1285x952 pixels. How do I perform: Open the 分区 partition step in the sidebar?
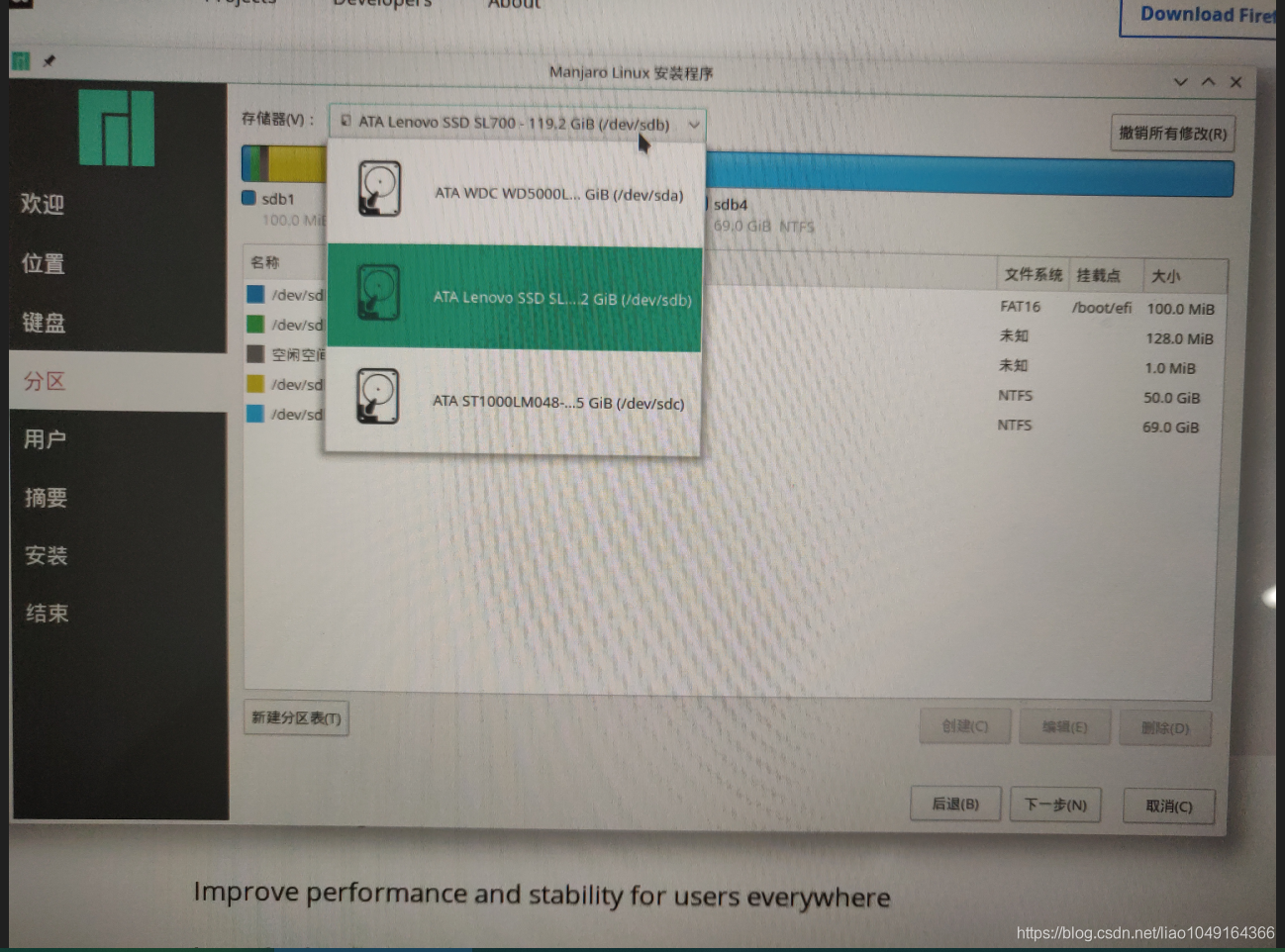pos(45,381)
